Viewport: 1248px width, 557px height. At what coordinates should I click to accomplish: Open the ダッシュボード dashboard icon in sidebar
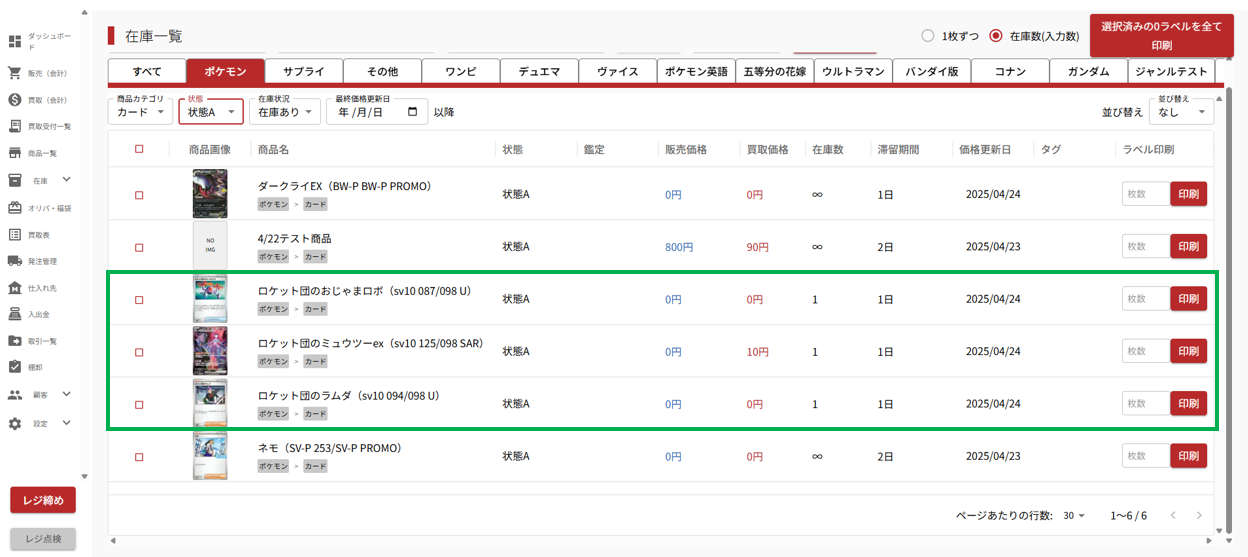15,41
